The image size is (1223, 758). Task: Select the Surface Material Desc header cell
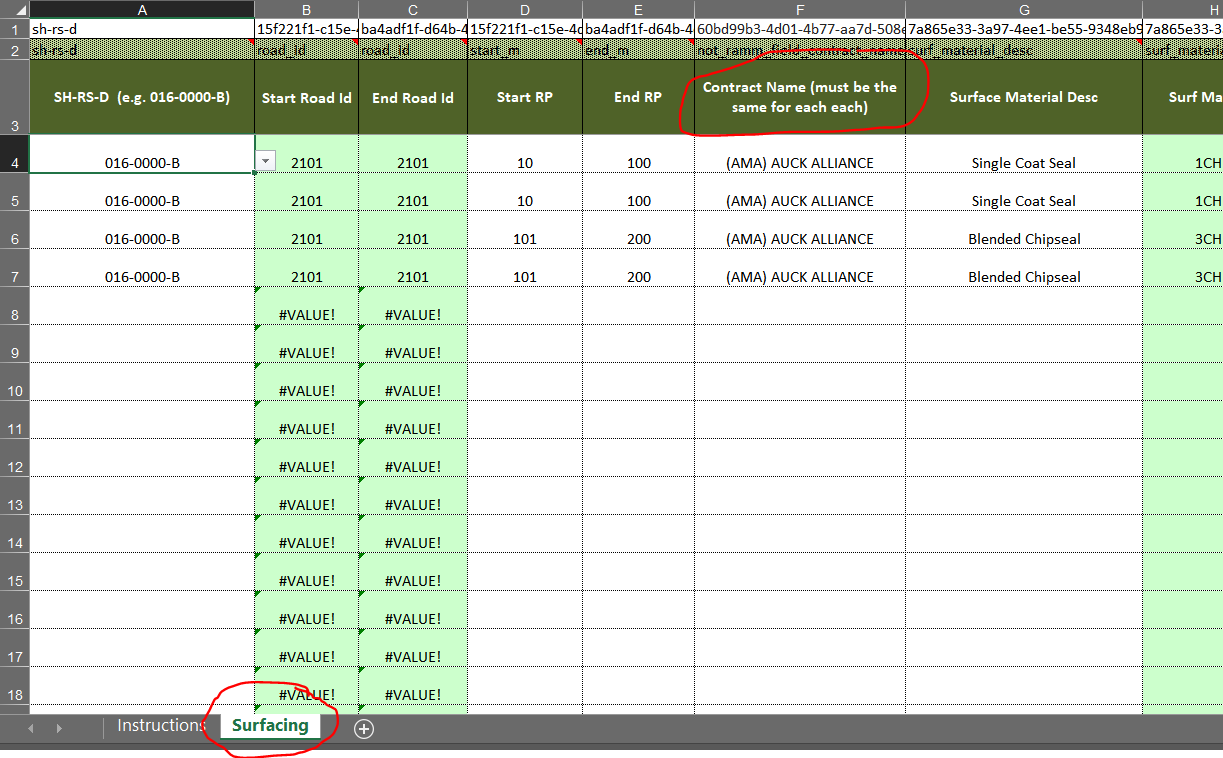click(x=1023, y=97)
